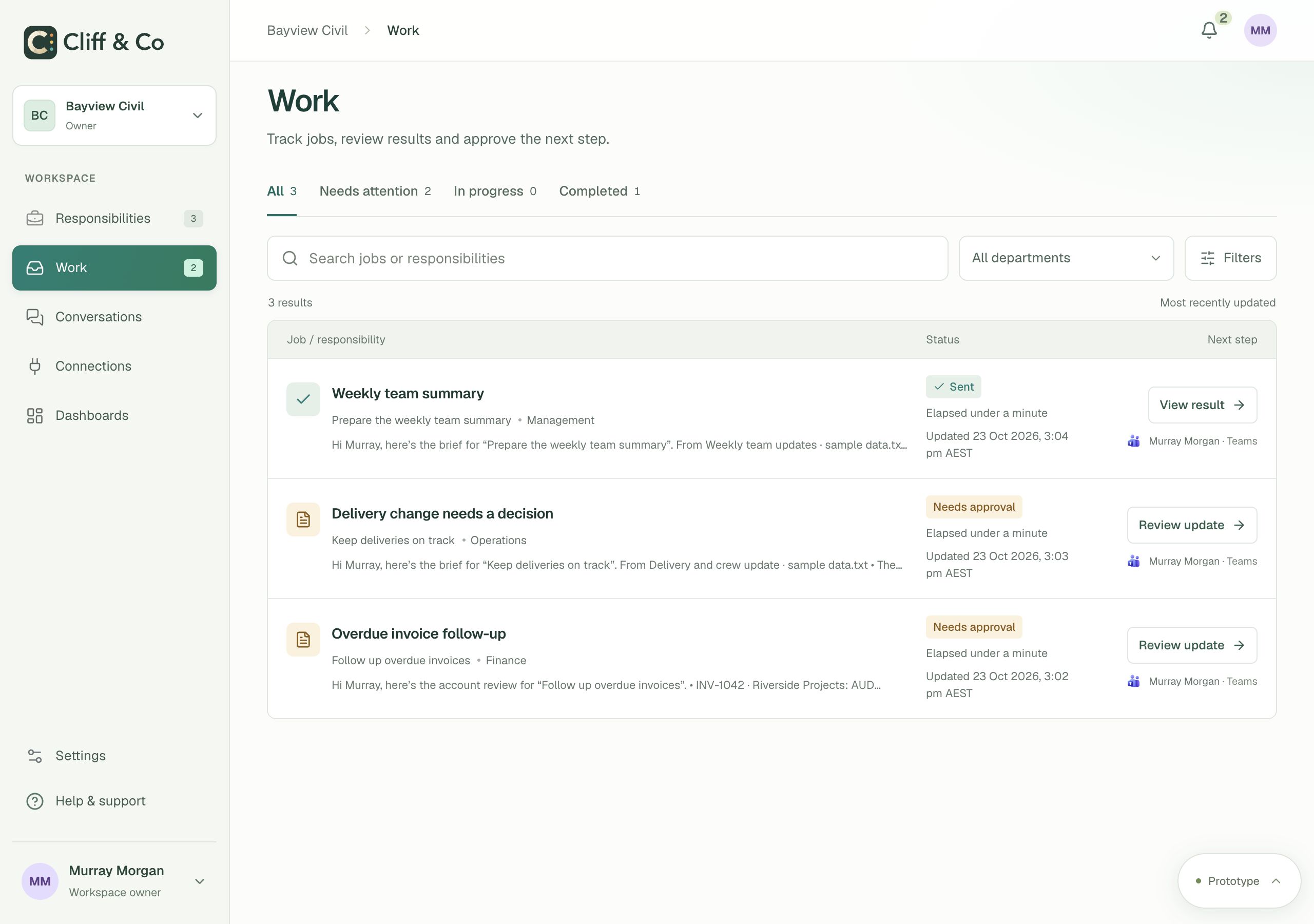Click the document icon for Delivery change needs a decision
Screen dimensions: 1314x924
coord(303,519)
